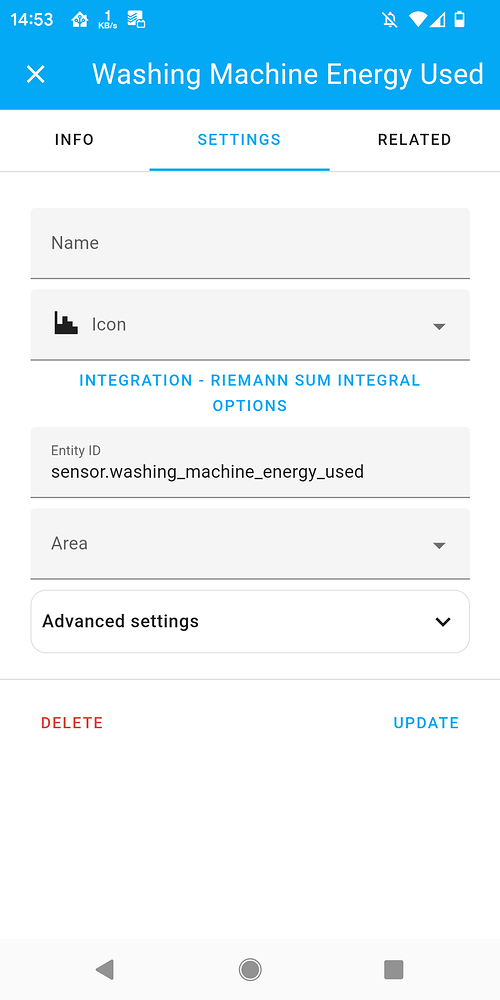The height and width of the screenshot is (1000, 500).
Task: Open the Icon picker dropdown arrow
Action: pyautogui.click(x=439, y=327)
